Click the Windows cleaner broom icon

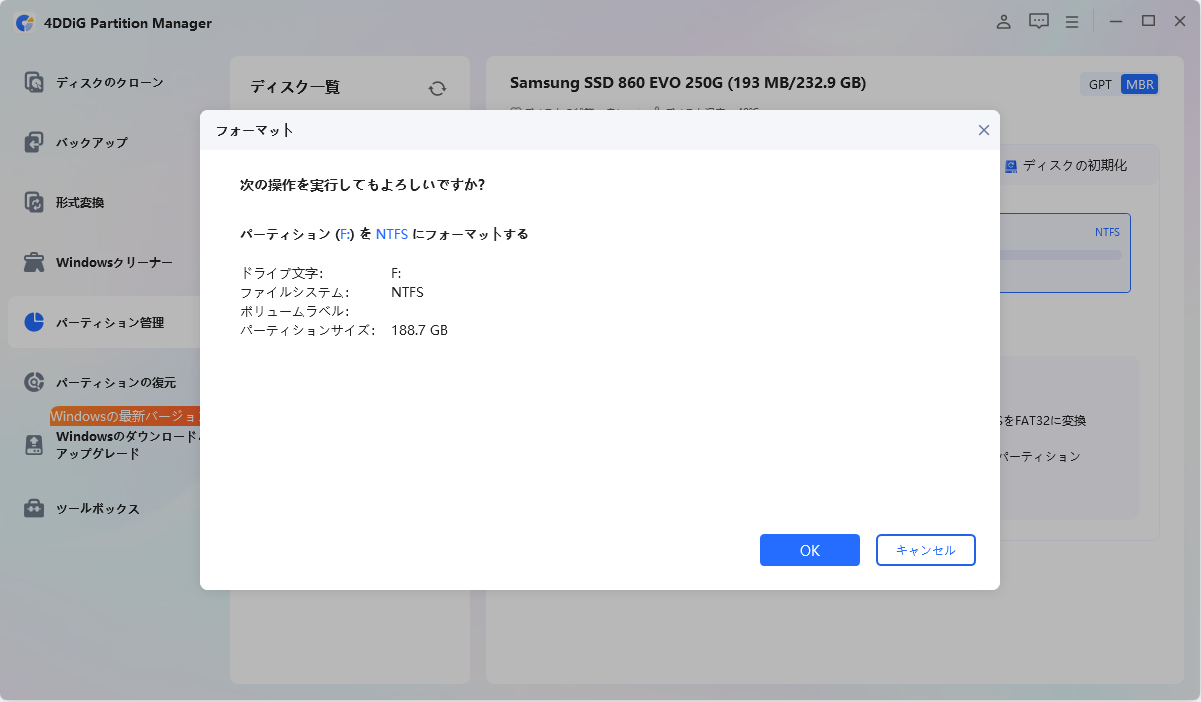(x=35, y=262)
